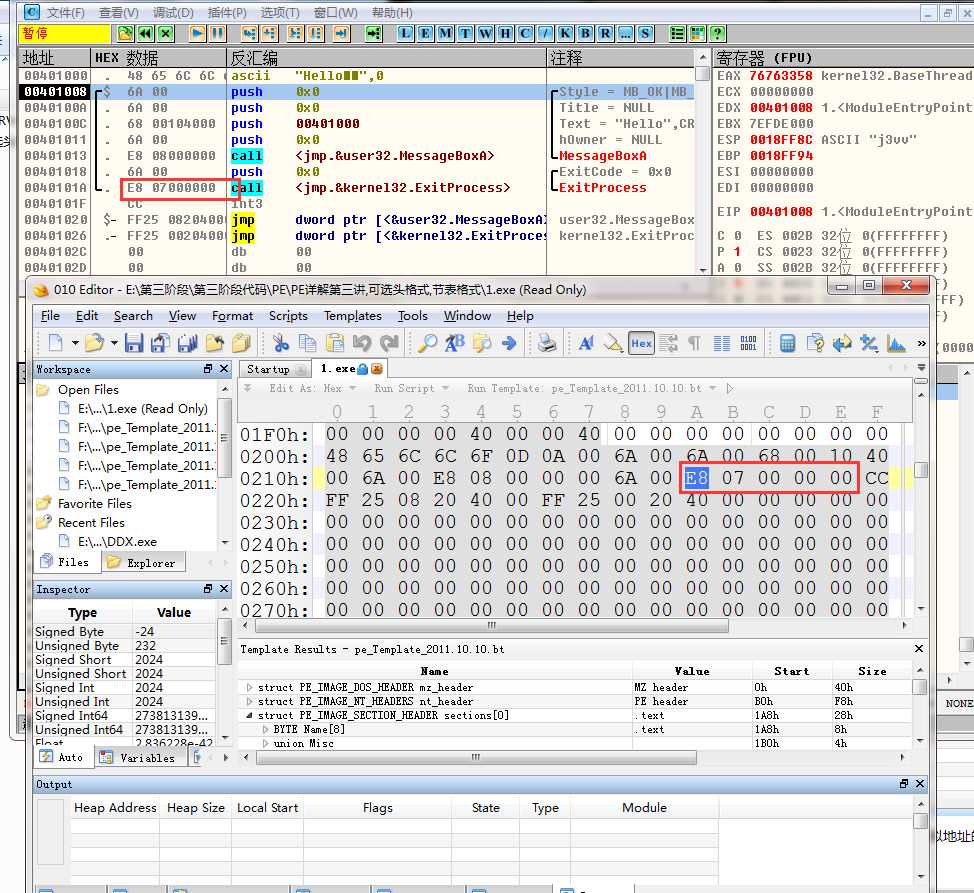
Task: Run the debugged program with play icon
Action: tap(198, 34)
